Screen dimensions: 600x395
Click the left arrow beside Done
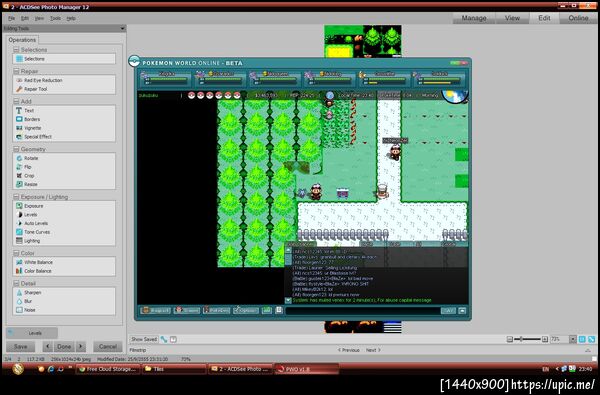pyautogui.click(x=47, y=347)
